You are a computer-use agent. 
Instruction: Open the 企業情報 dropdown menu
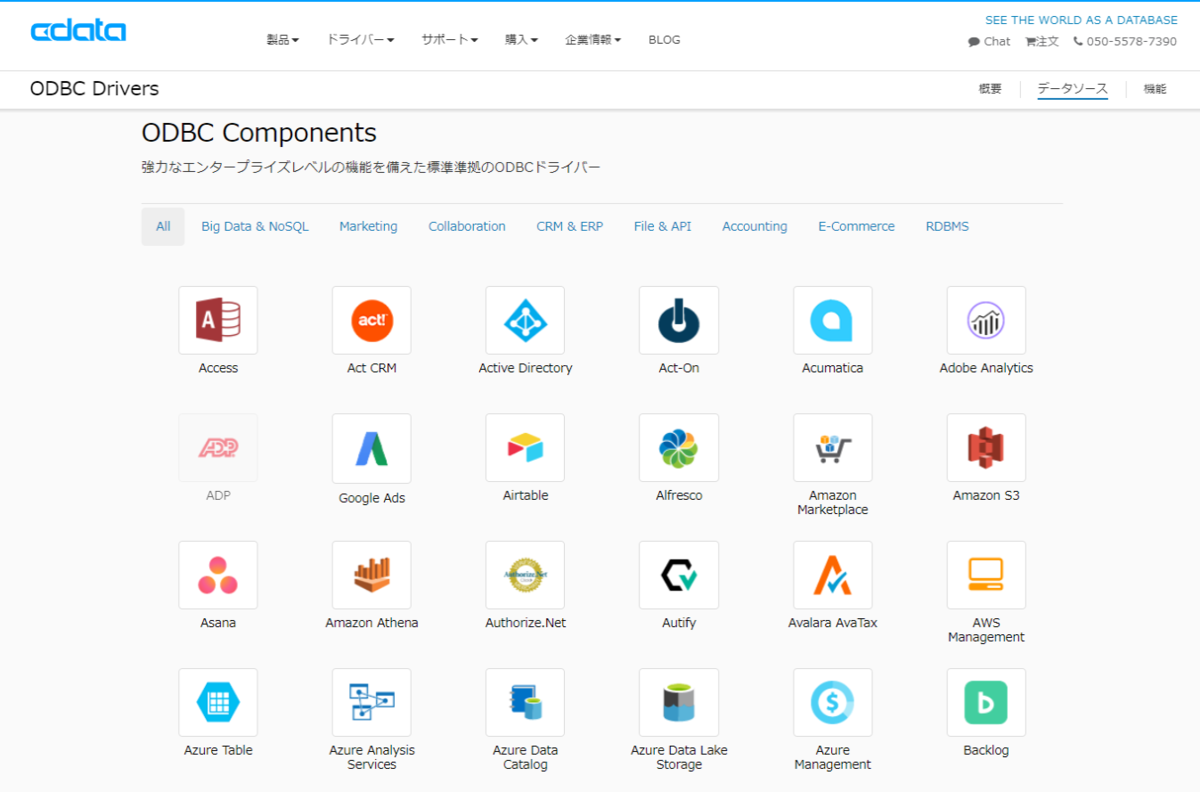[x=593, y=40]
